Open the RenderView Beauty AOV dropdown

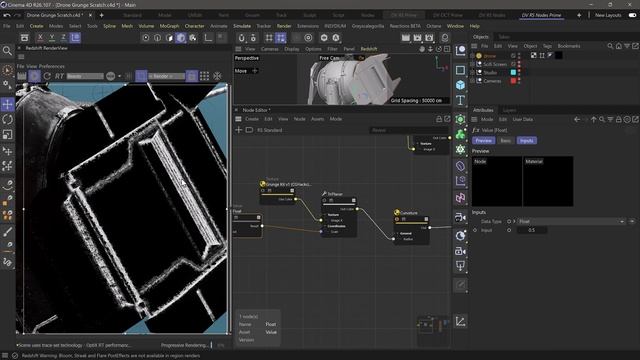tap(85, 76)
